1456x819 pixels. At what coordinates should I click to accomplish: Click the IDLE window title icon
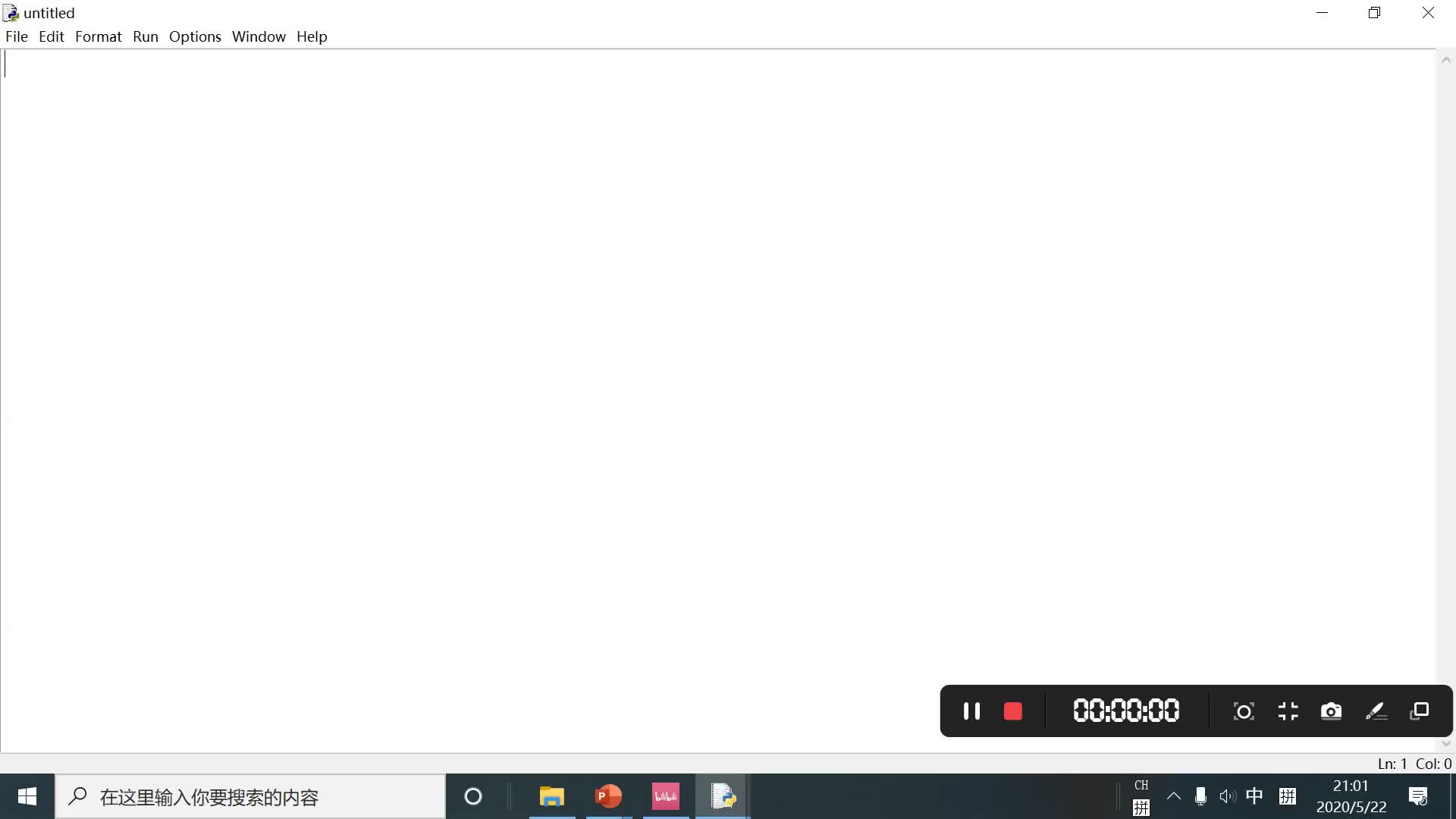click(11, 13)
